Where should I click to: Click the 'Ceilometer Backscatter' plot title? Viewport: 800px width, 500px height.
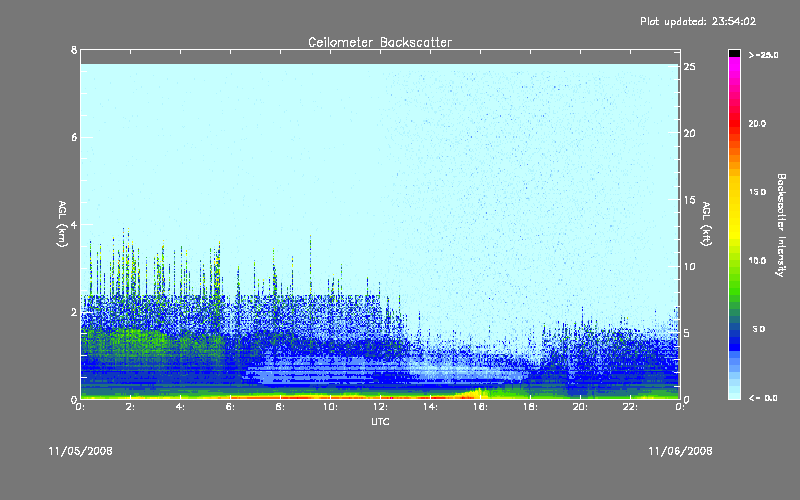coord(380,42)
